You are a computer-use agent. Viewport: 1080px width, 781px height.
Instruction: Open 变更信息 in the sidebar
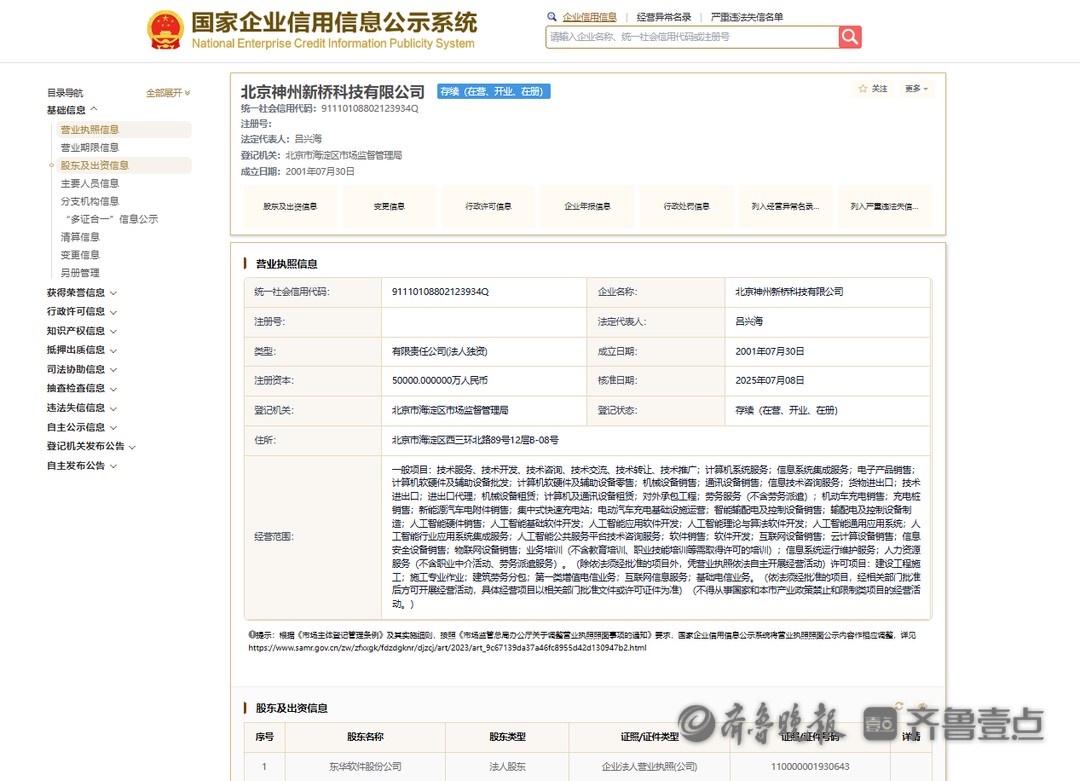(x=80, y=255)
